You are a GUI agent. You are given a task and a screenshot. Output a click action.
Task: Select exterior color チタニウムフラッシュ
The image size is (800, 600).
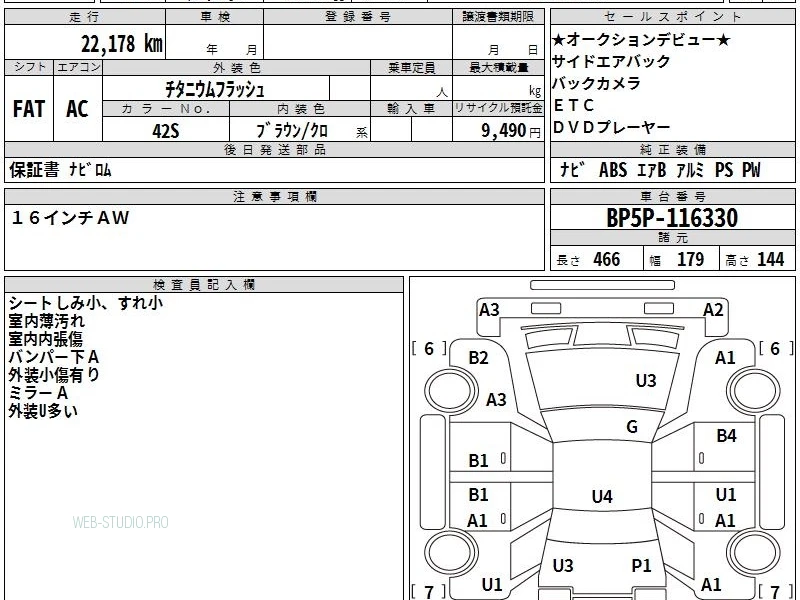coord(215,90)
